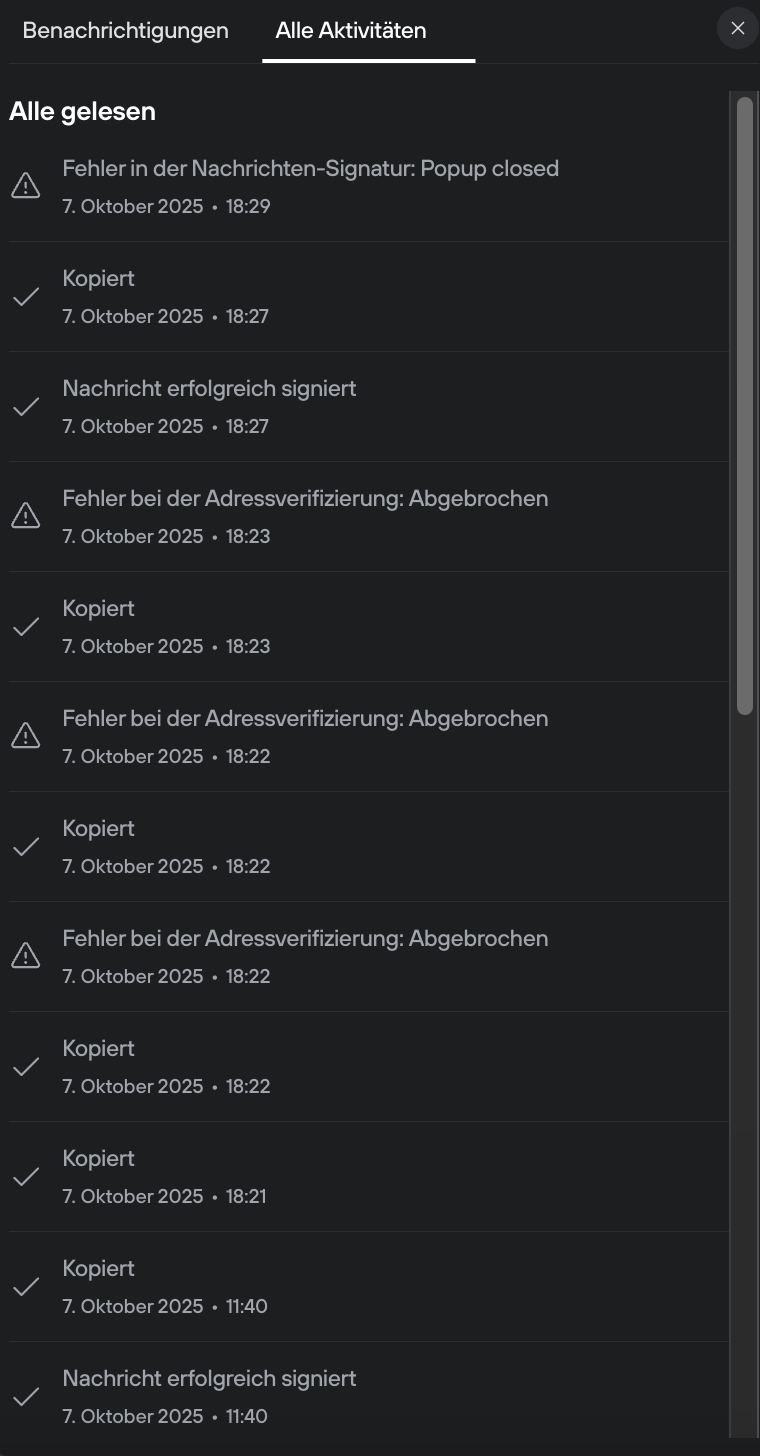
Task: Click checkmark icon of 18:27 signed message entry
Action: pos(25,406)
